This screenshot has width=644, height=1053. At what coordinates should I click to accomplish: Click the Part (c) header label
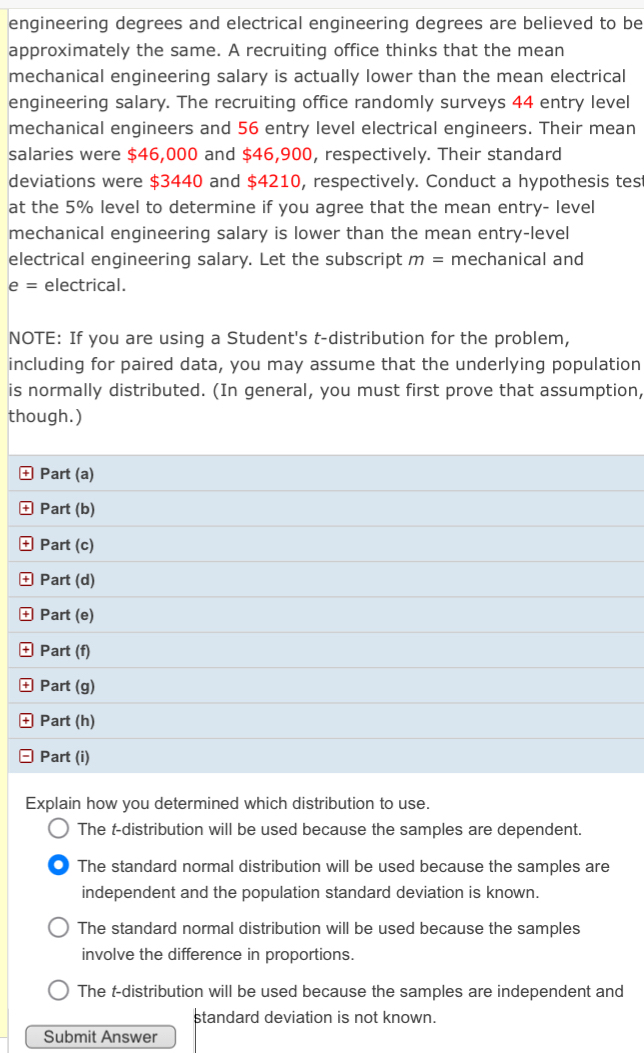point(68,544)
